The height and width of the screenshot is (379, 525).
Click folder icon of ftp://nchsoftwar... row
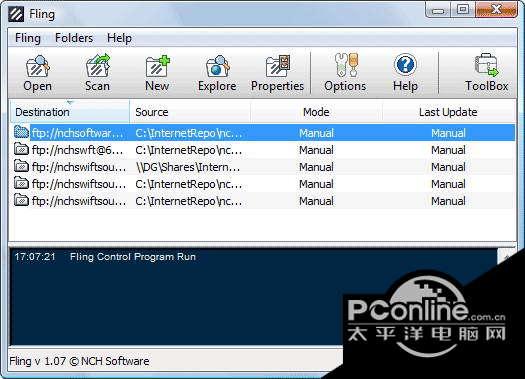pyautogui.click(x=21, y=132)
